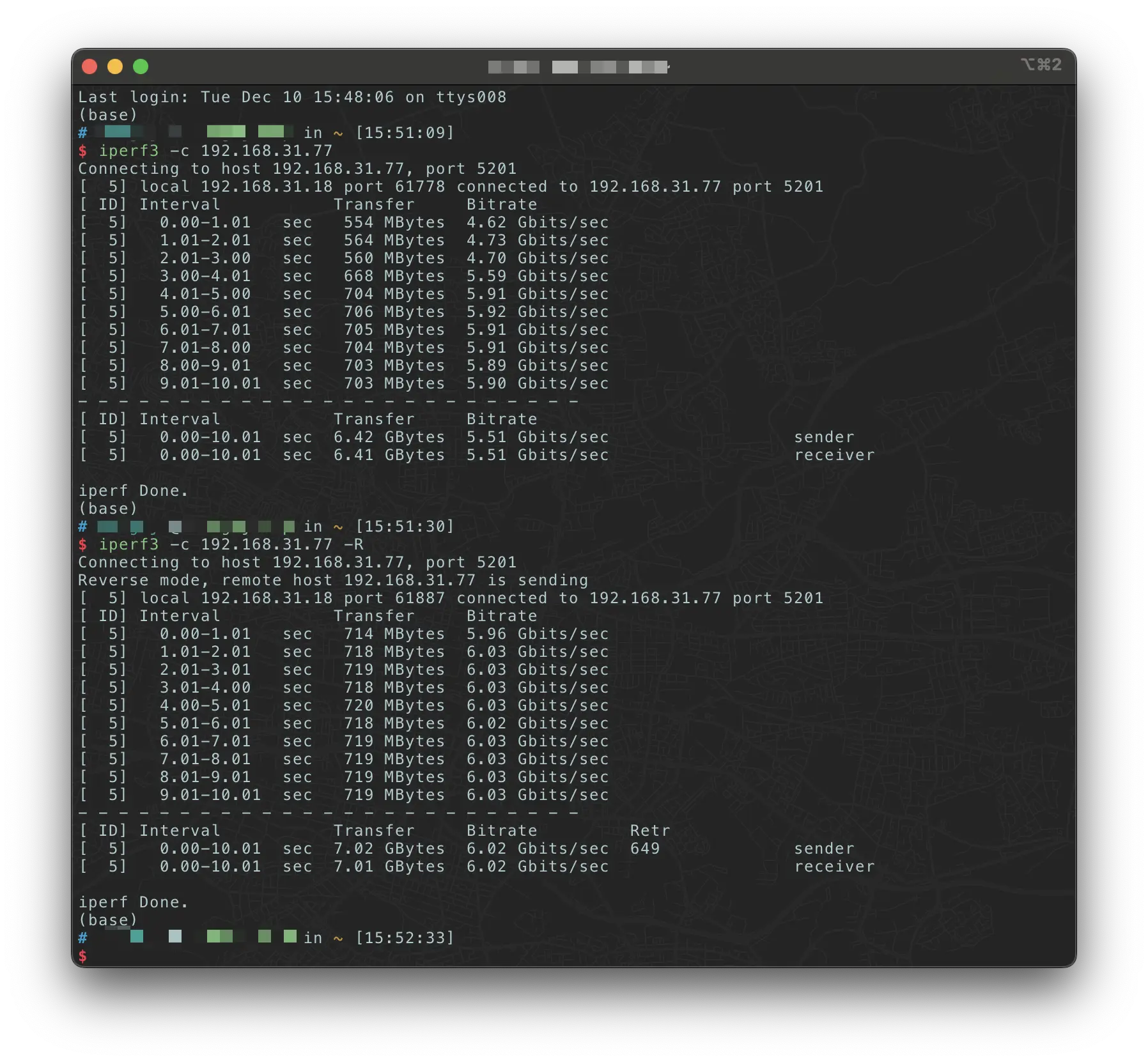Image resolution: width=1148 pixels, height=1062 pixels.
Task: Click the 5.96 Gbits/sec bitrate value
Action: click(x=537, y=634)
